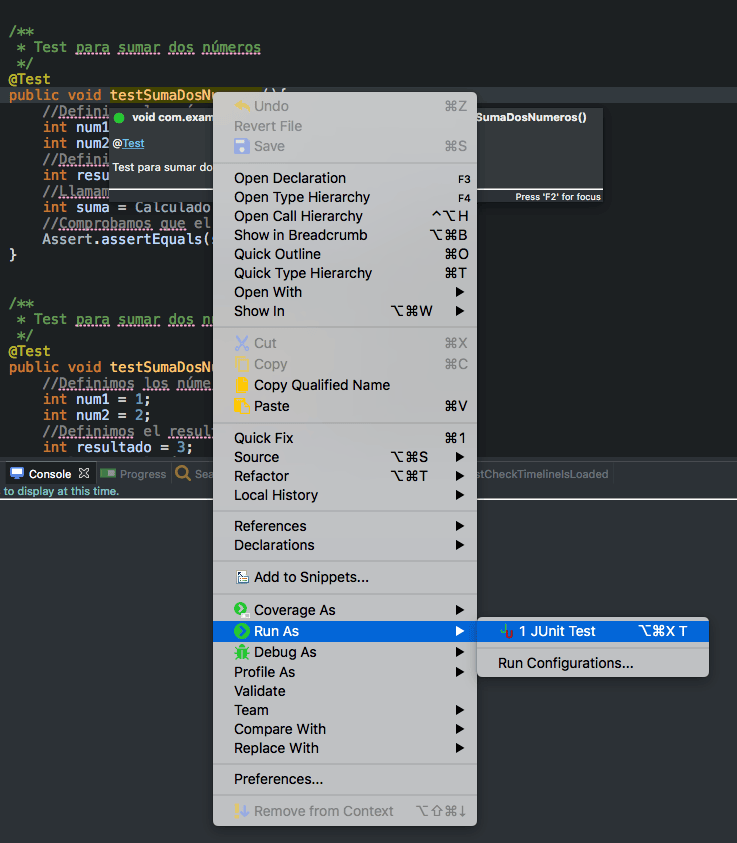The height and width of the screenshot is (843, 737).
Task: Open Profile As submenu
Action: 345,672
